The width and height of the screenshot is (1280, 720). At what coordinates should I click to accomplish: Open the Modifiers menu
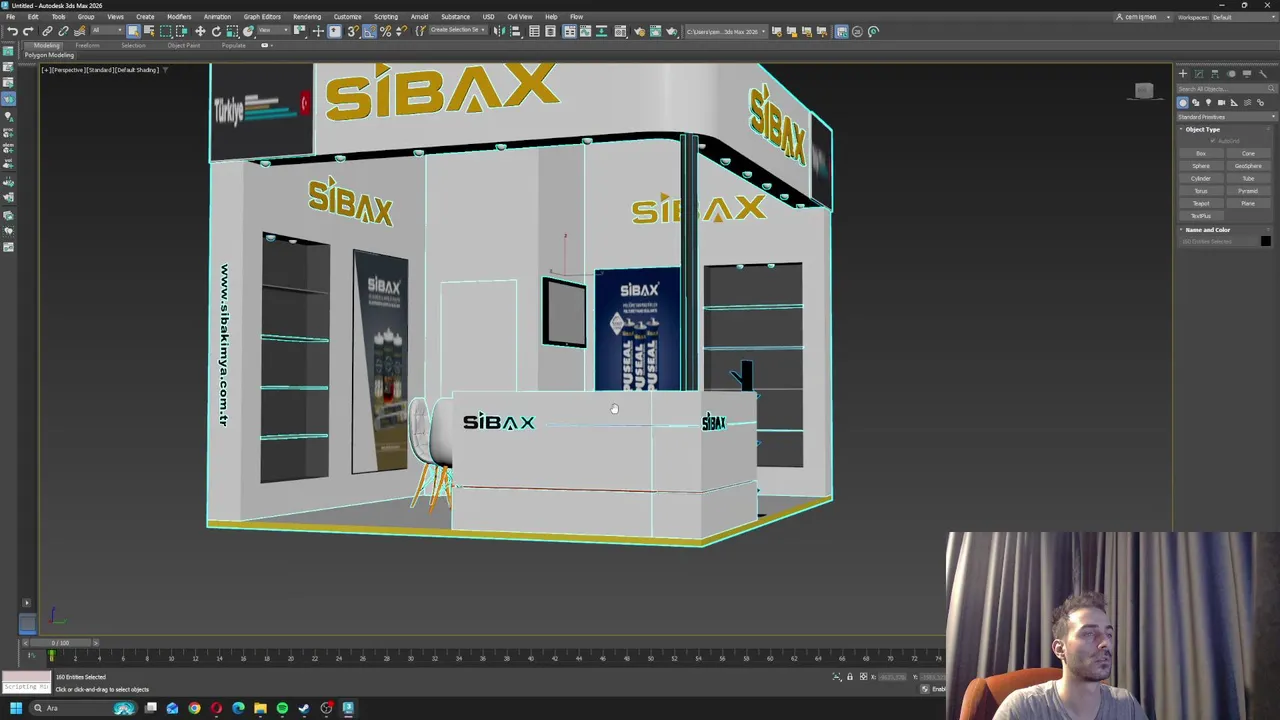[179, 17]
